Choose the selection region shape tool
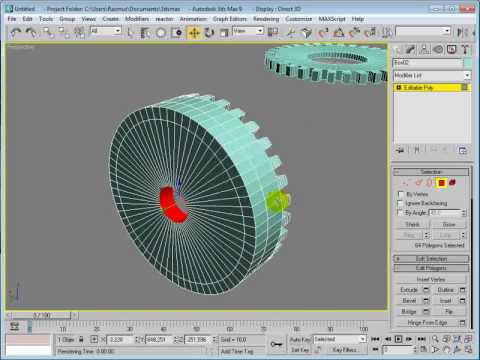This screenshot has width=480, height=360. tap(161, 32)
